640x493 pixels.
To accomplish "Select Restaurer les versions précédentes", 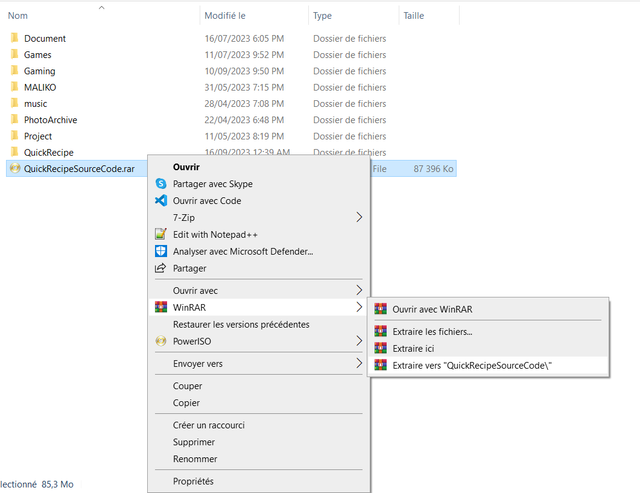I will coord(241,324).
